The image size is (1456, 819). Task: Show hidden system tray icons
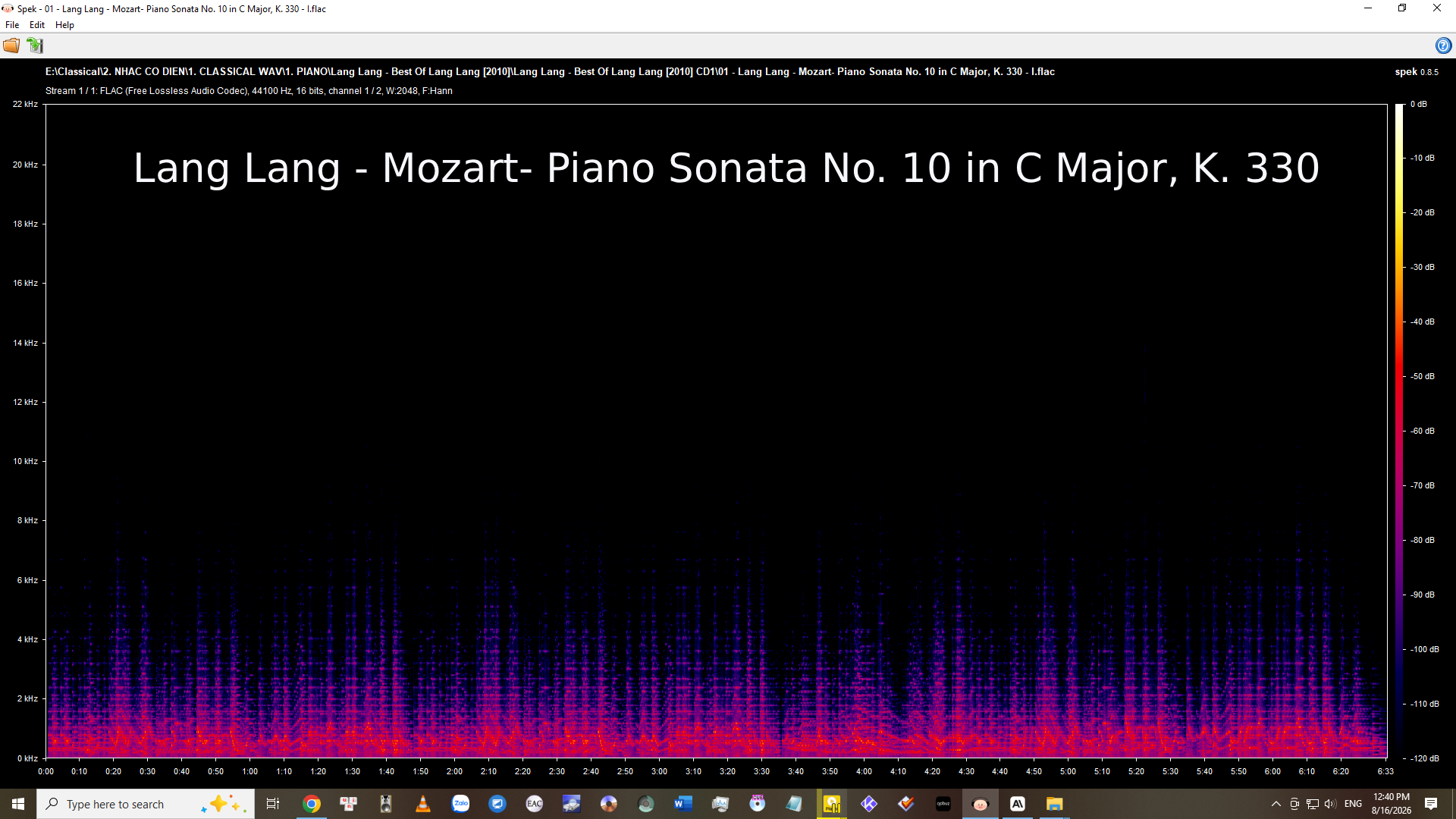pos(1276,804)
